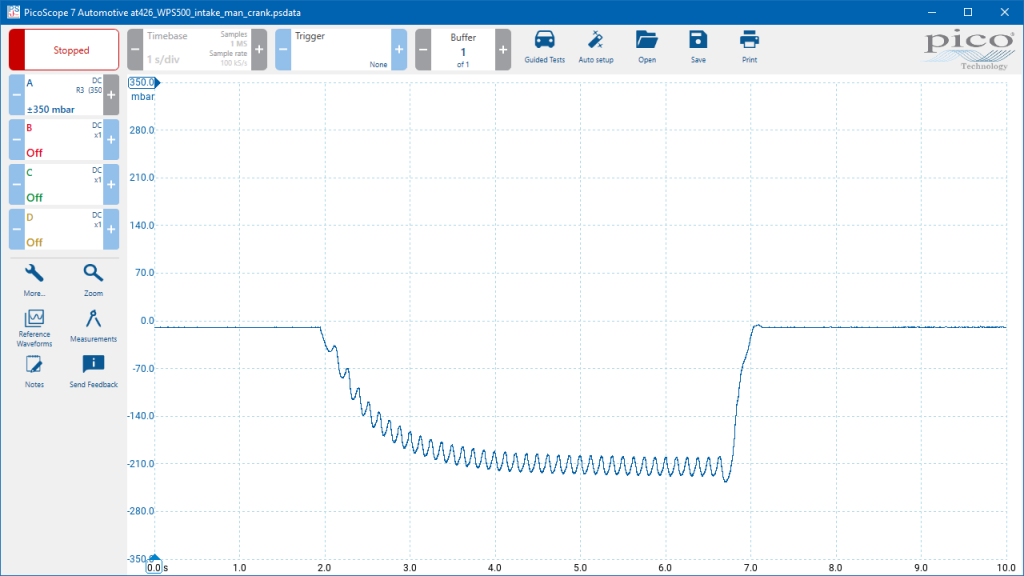Image resolution: width=1024 pixels, height=576 pixels.
Task: Click the 'mbar' axis unit label
Action: click(x=143, y=97)
